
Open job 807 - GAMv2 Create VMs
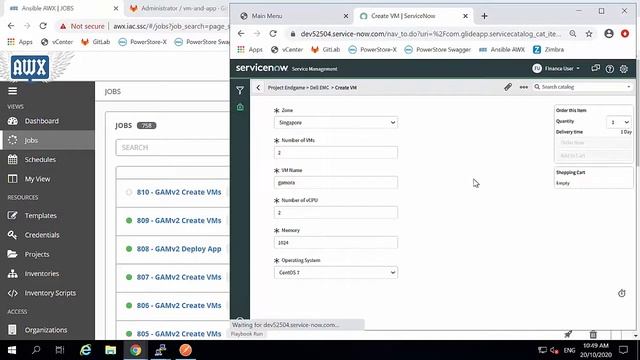pos(179,277)
